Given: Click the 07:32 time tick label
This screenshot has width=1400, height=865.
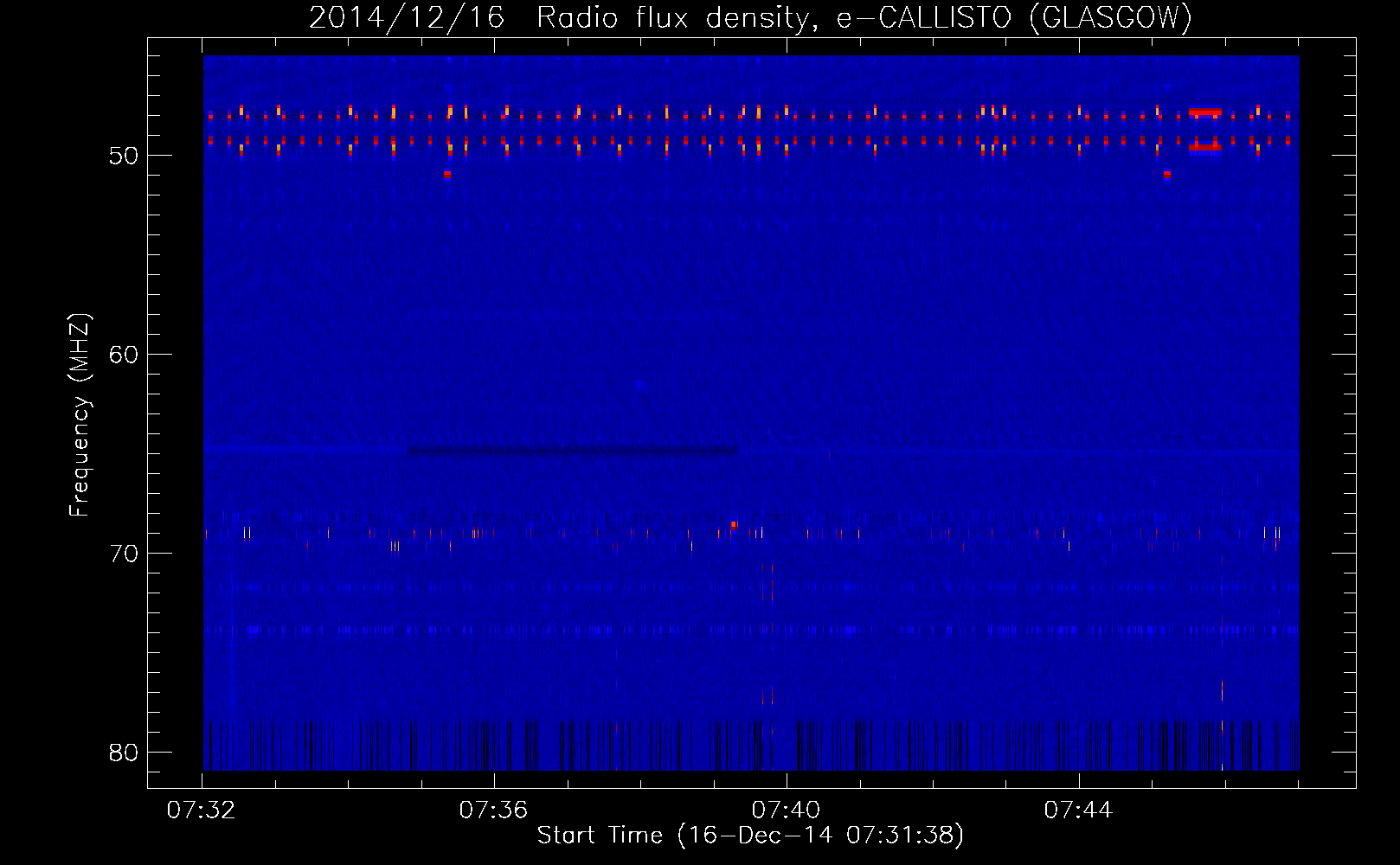Looking at the screenshot, I should click(x=202, y=811).
